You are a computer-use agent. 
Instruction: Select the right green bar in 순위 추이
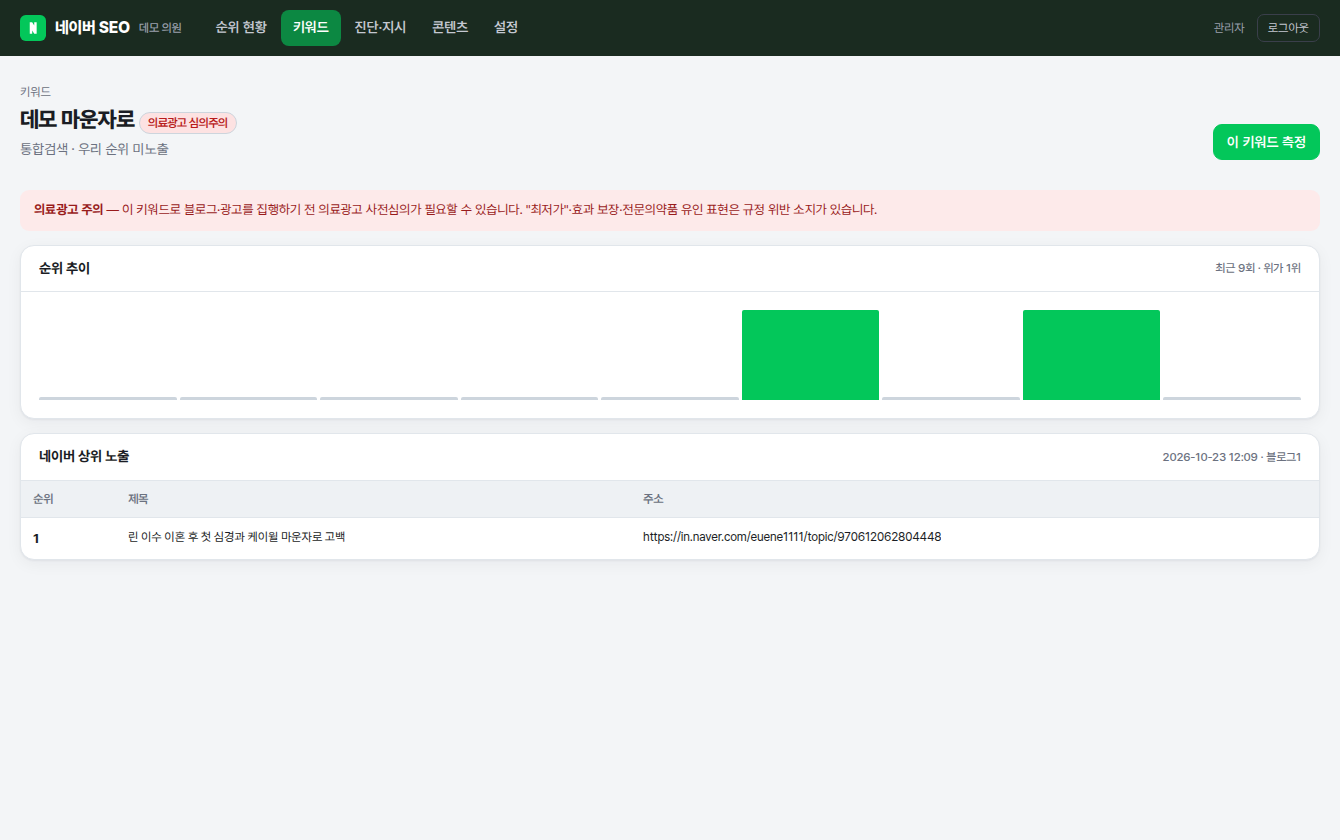point(1091,355)
